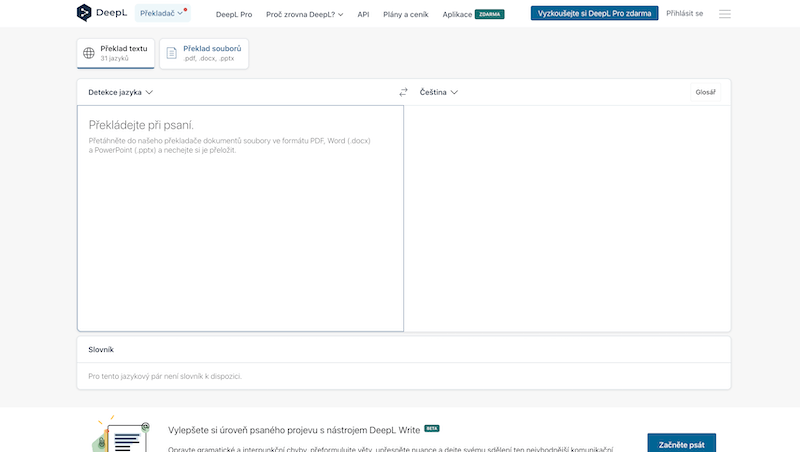
Task: Switch to the Překlad textu tab
Action: [x=116, y=54]
